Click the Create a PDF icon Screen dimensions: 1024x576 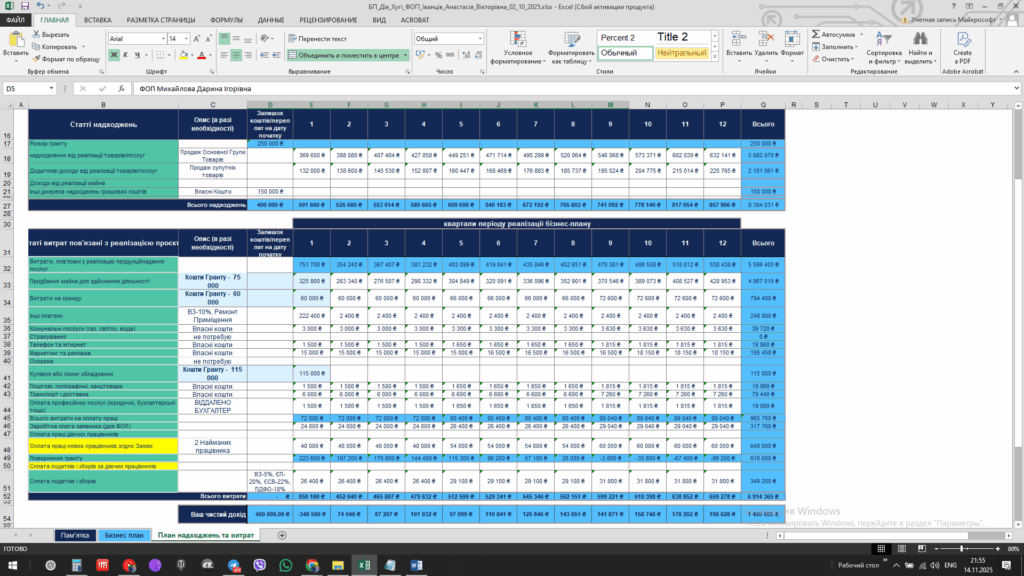click(x=963, y=42)
